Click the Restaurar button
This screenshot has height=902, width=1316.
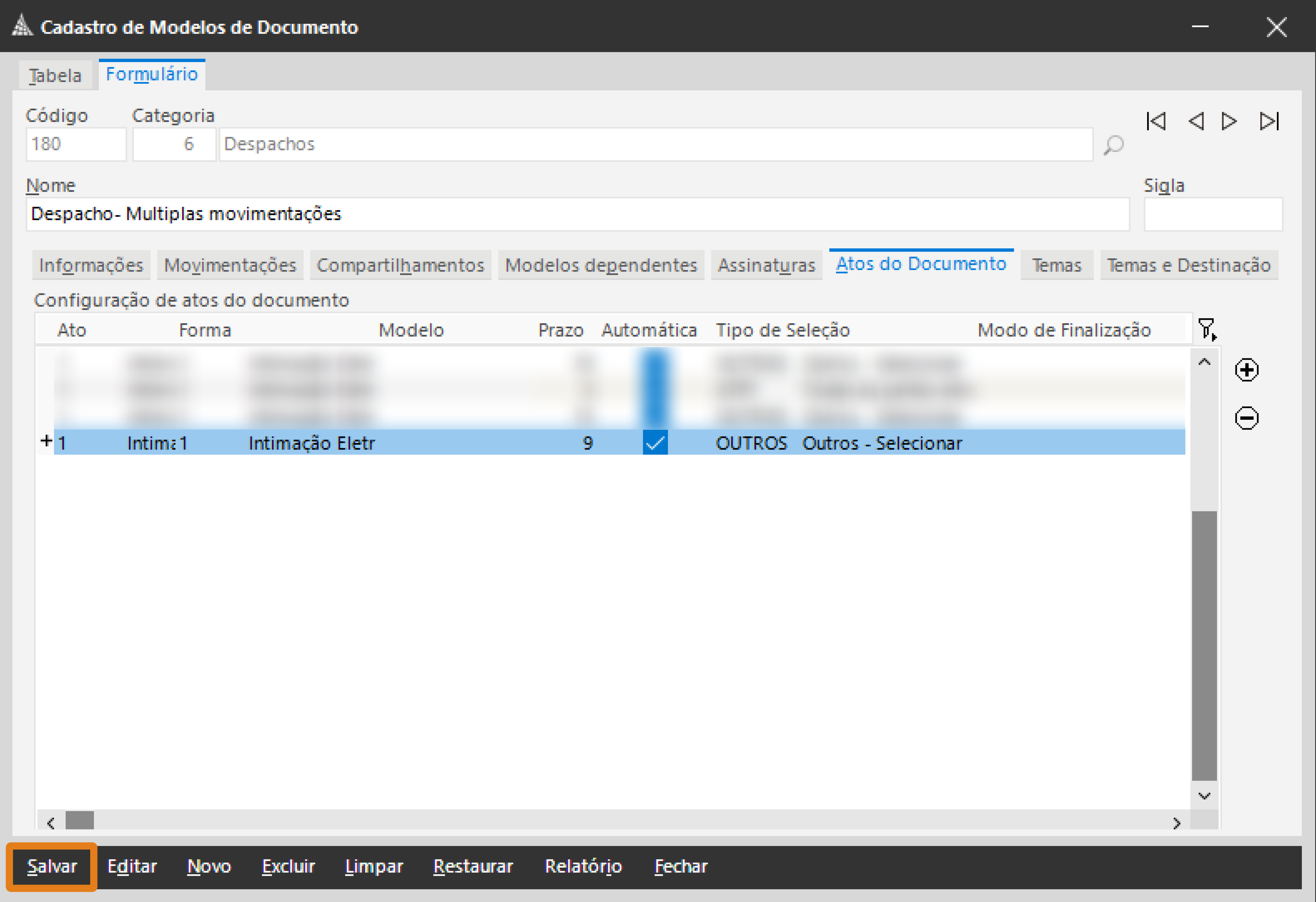coord(473,866)
